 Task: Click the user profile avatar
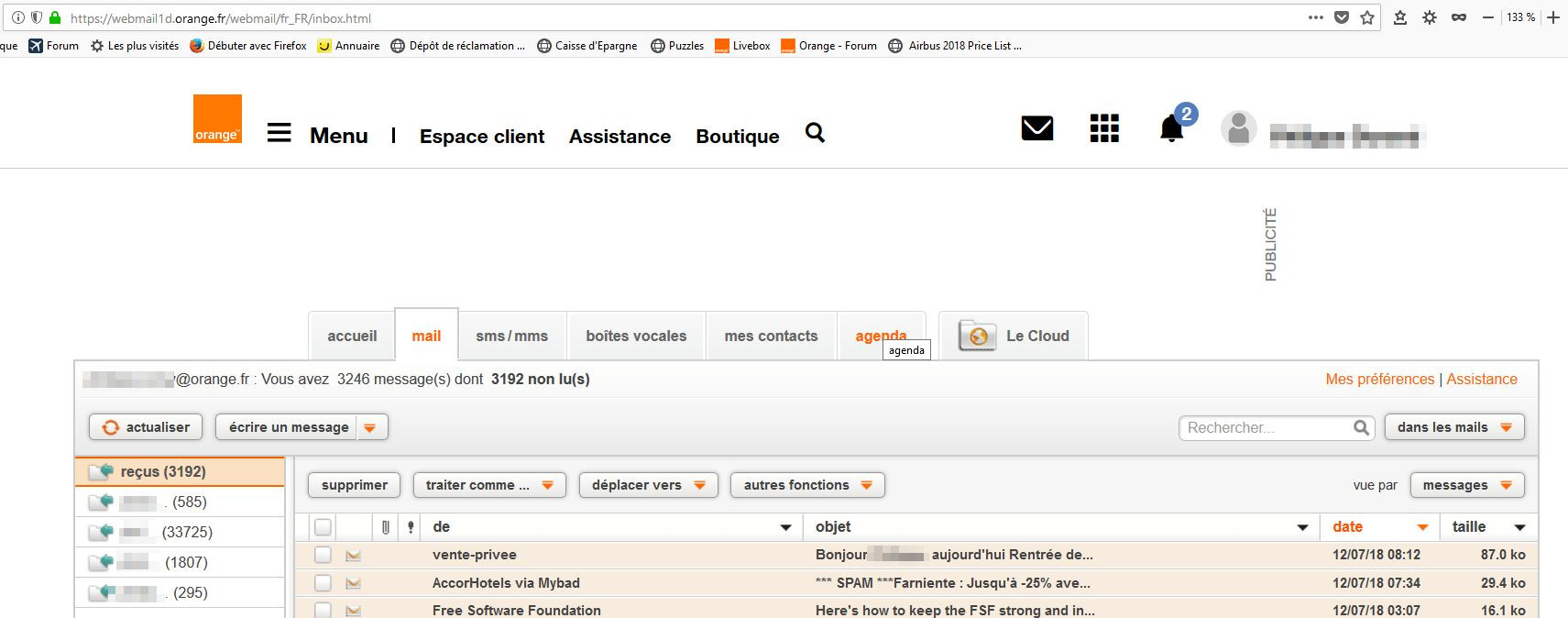tap(1238, 129)
